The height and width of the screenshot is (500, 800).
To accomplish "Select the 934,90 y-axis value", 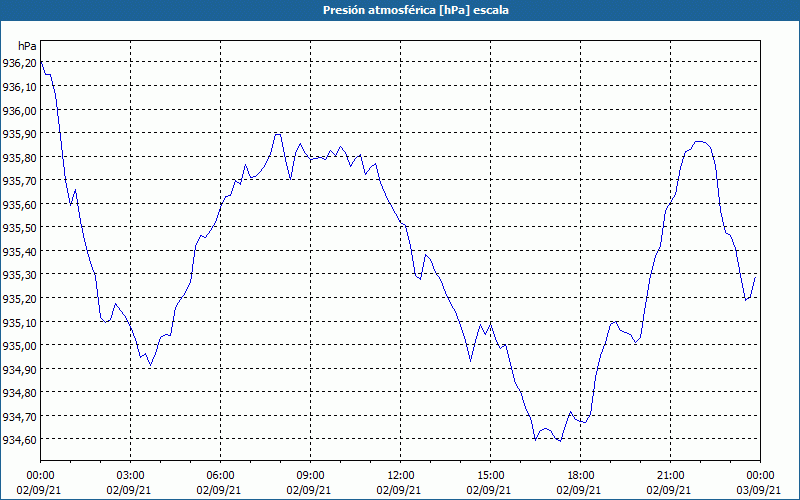I will (19, 369).
